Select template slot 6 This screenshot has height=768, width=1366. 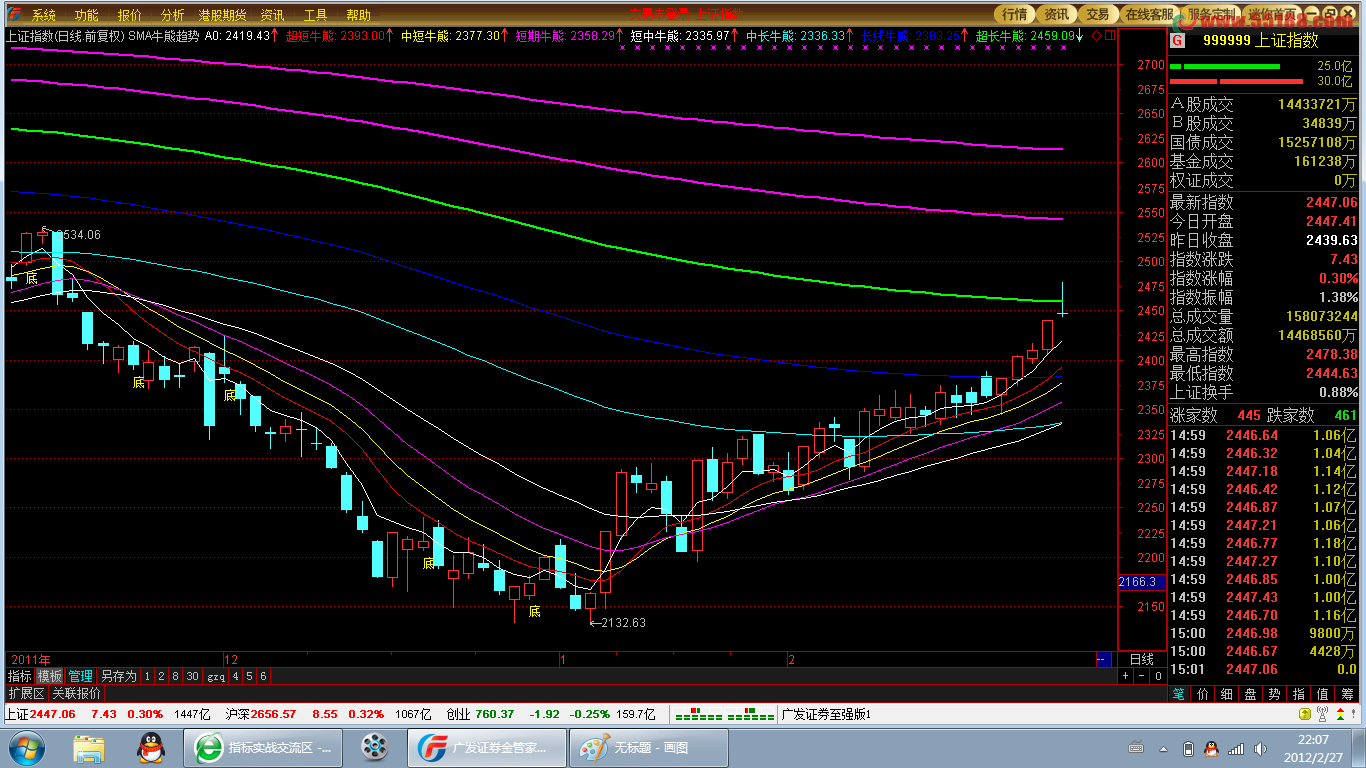(263, 676)
